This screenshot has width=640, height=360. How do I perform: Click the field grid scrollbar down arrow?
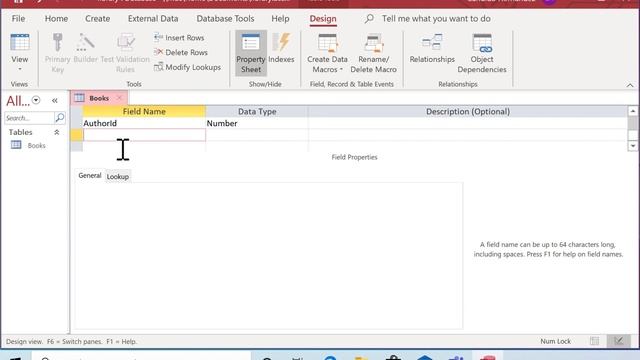click(x=632, y=146)
